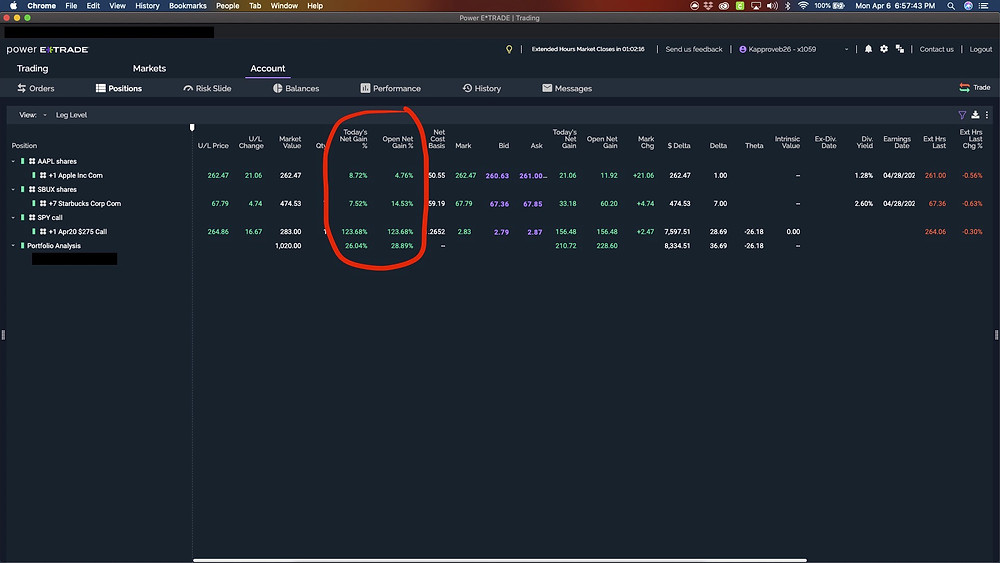The height and width of the screenshot is (563, 1000).
Task: Open the notifications bell
Action: pos(868,49)
